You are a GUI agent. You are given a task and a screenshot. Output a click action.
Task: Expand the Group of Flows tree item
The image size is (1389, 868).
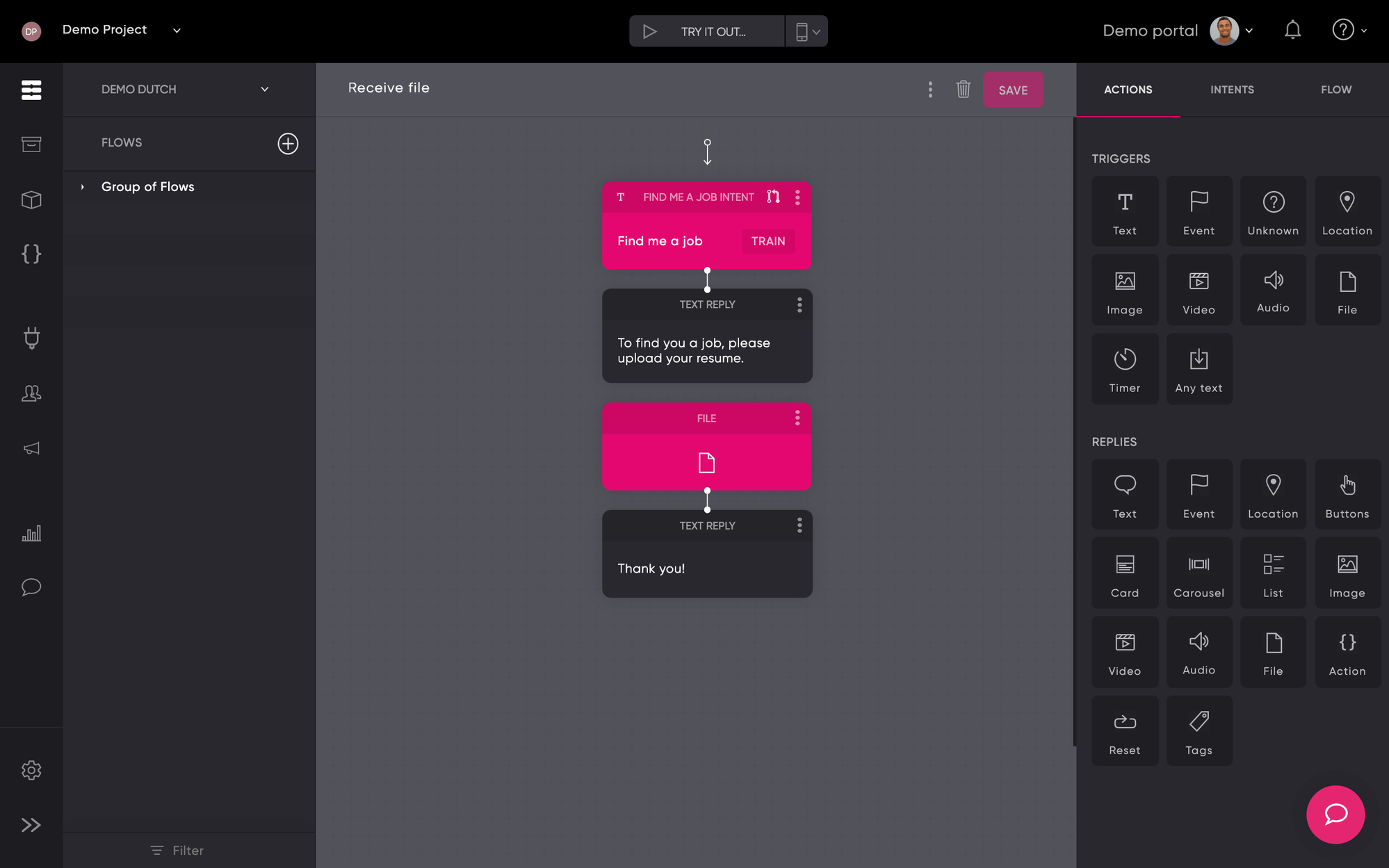[82, 187]
